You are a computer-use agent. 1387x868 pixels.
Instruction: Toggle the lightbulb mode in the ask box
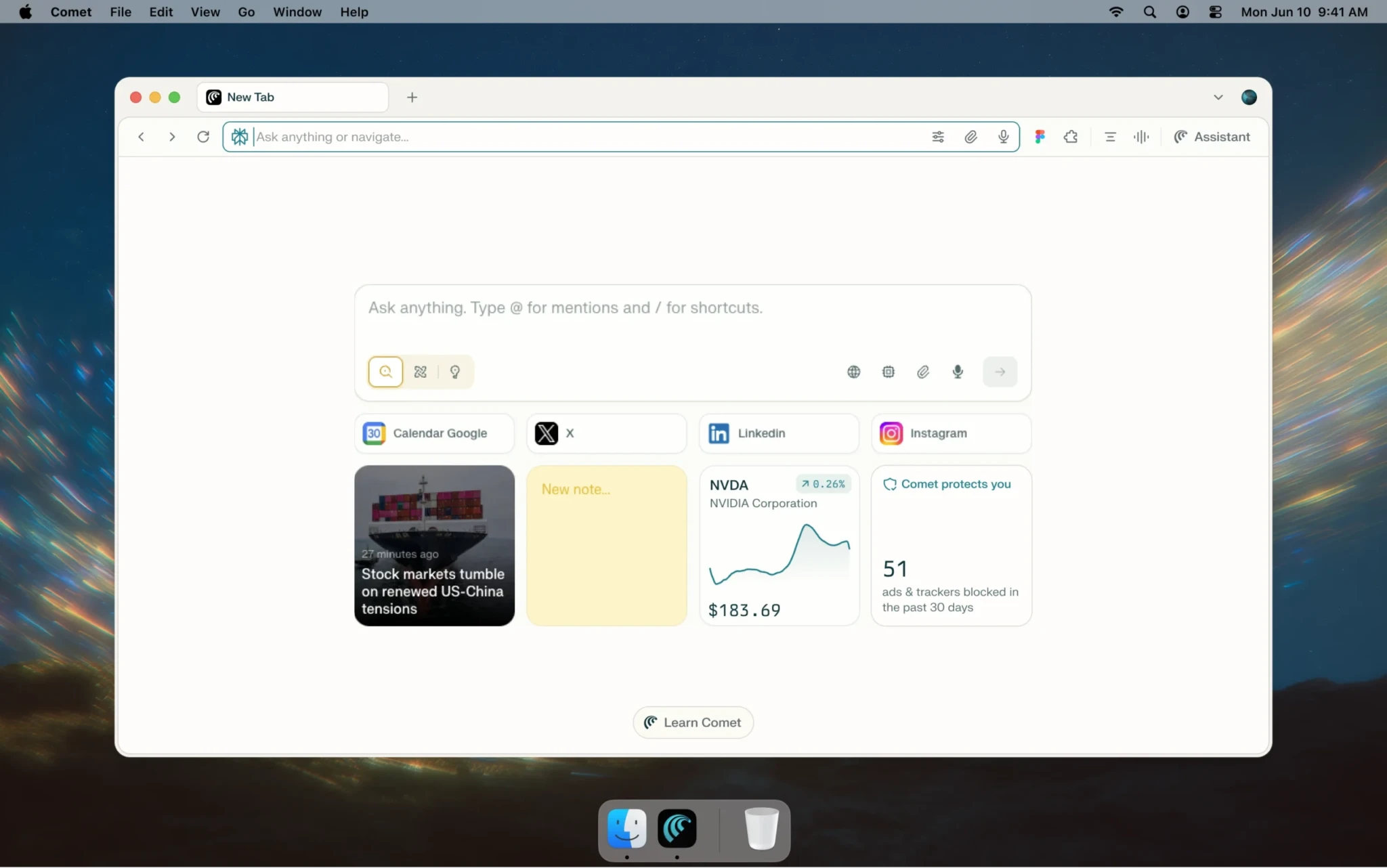(454, 372)
